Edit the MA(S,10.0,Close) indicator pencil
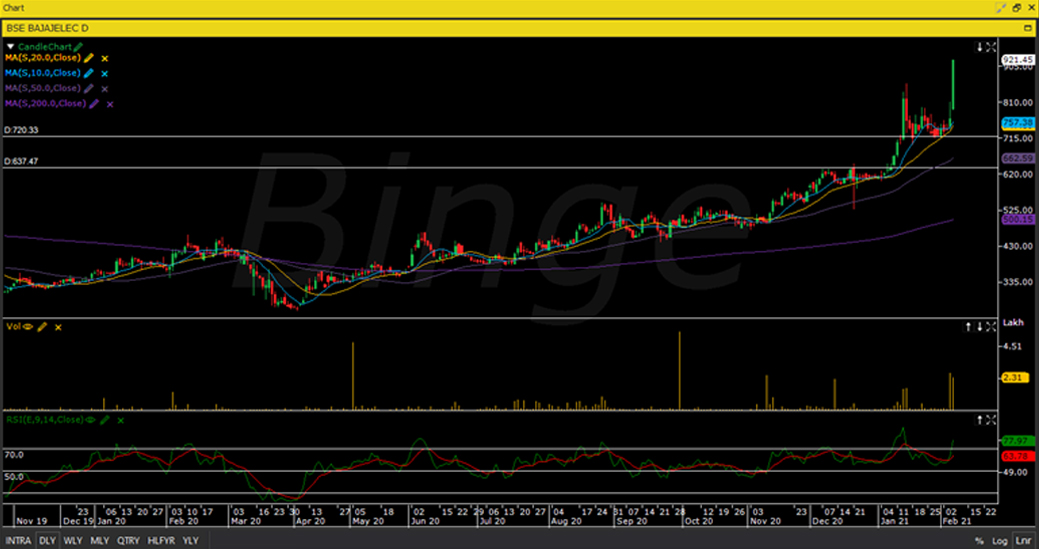 click(x=89, y=74)
